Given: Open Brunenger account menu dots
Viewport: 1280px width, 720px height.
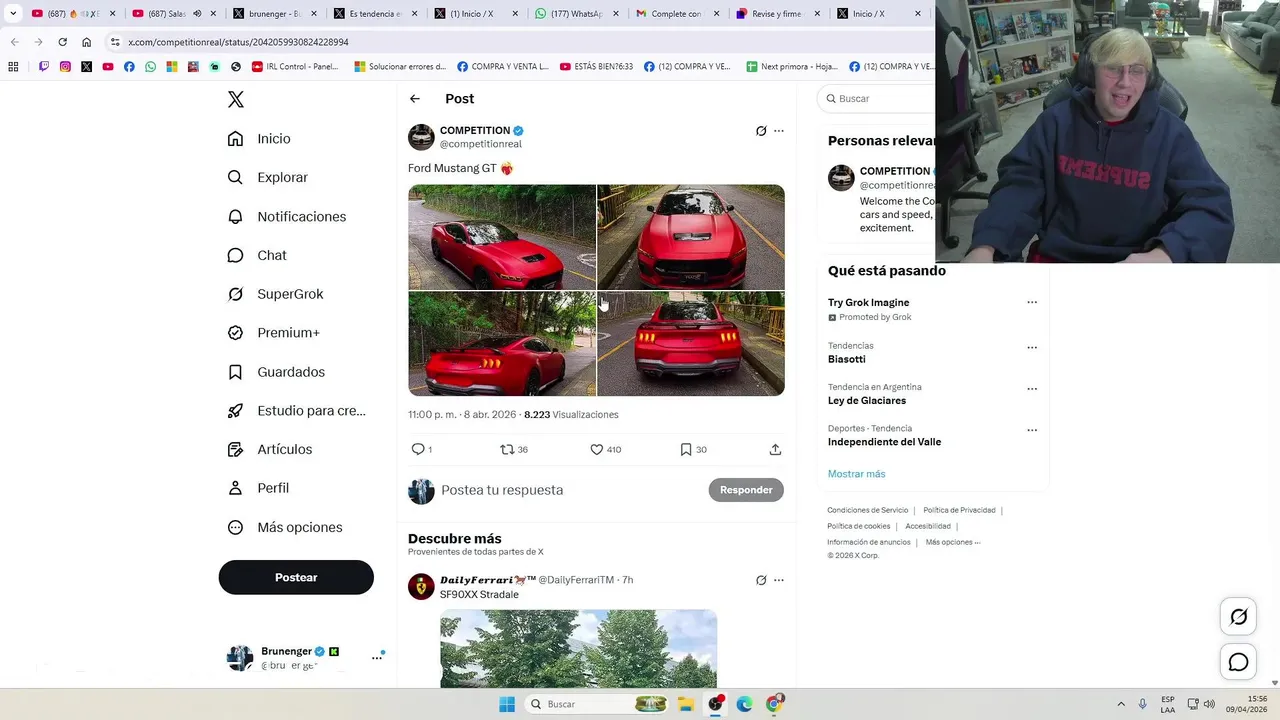Looking at the screenshot, I should (377, 657).
